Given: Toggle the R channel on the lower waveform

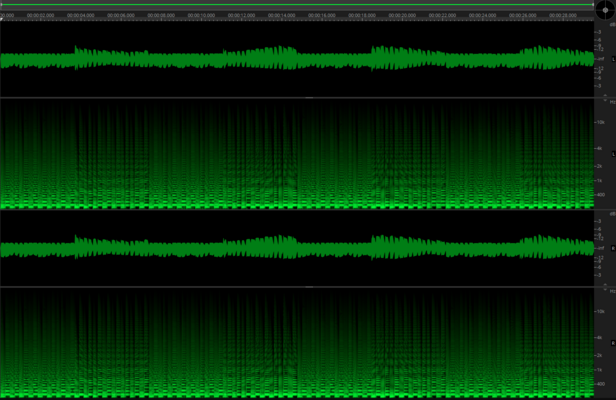Looking at the screenshot, I should 613,248.
